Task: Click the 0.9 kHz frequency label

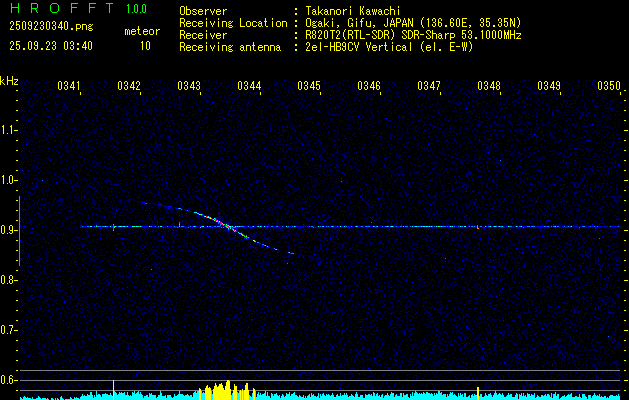Action: pyautogui.click(x=8, y=230)
